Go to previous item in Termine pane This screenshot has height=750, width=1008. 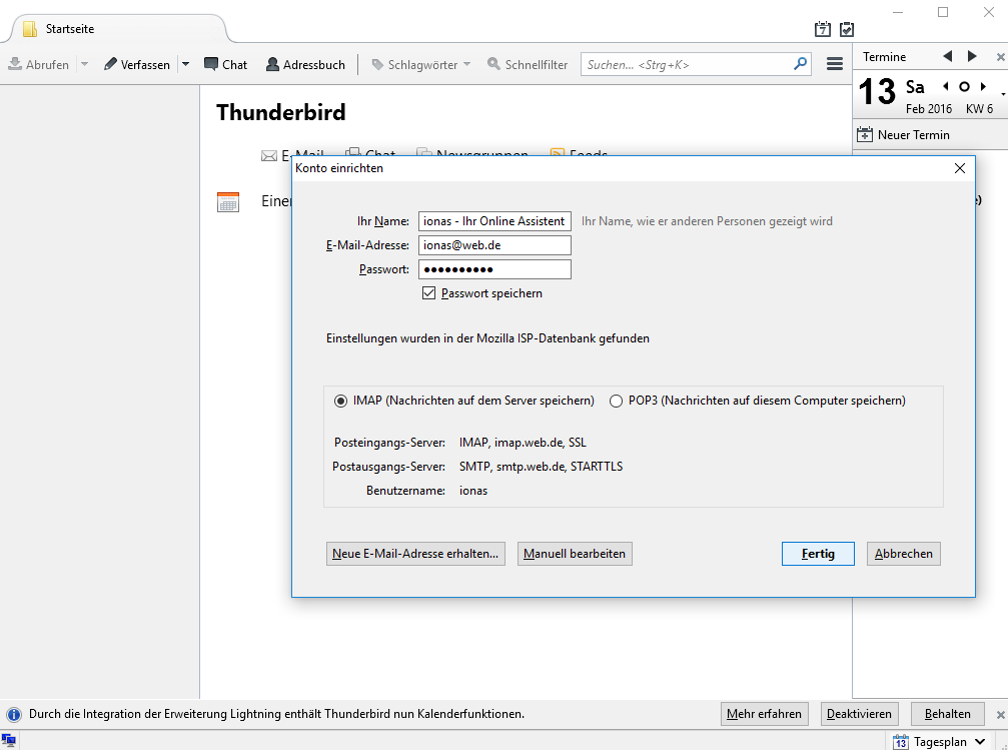click(948, 57)
